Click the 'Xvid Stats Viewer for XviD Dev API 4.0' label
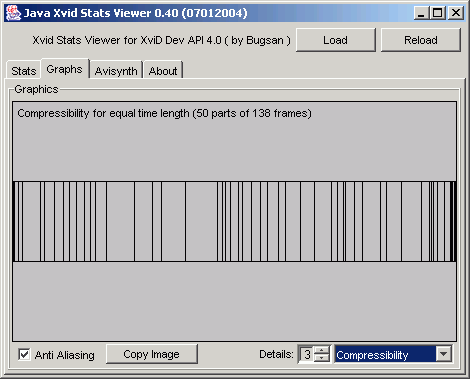The height and width of the screenshot is (379, 470). point(161,40)
